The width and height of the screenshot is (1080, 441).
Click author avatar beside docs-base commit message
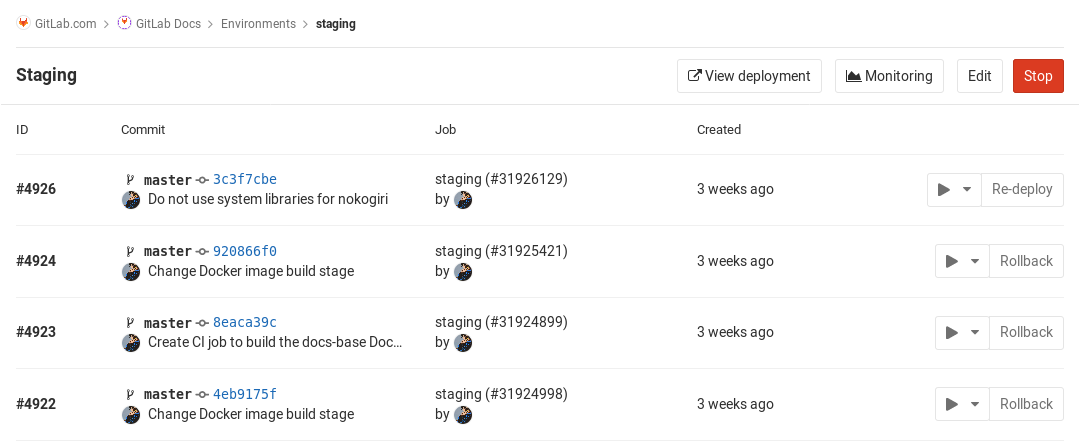[x=131, y=343]
